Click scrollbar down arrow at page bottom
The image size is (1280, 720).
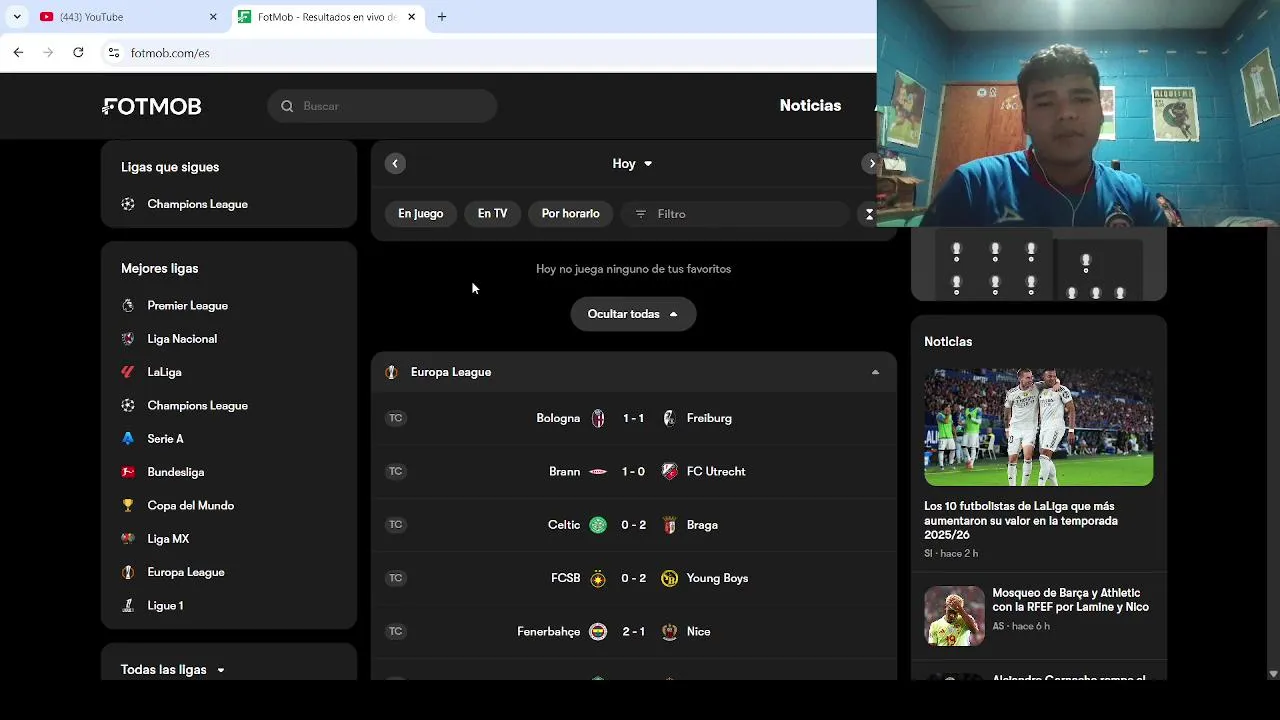coord(1273,674)
